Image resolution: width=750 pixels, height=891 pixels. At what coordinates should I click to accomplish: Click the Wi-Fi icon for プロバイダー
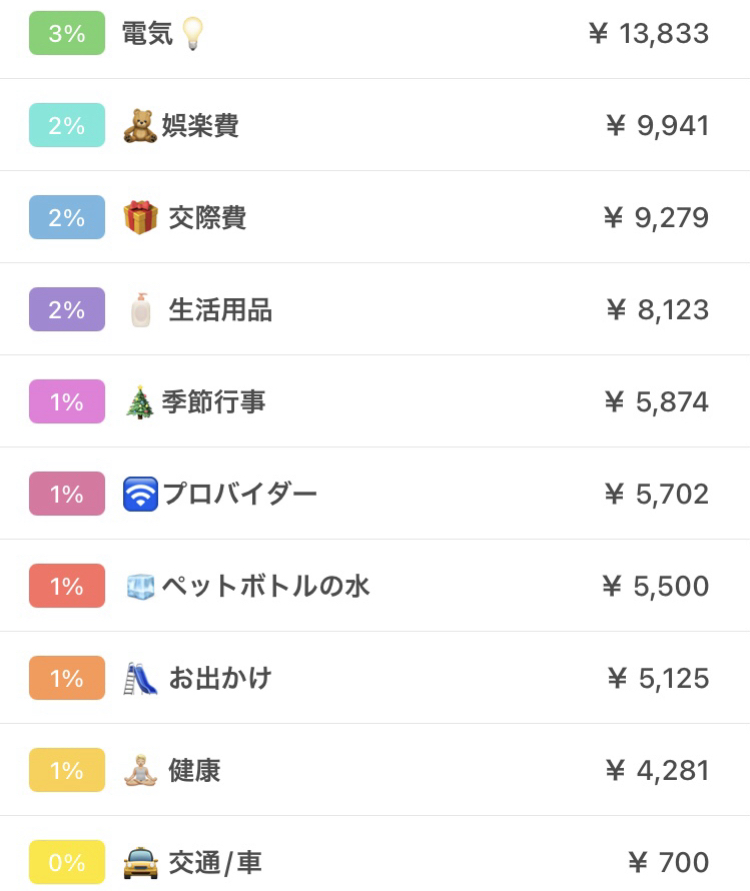click(140, 494)
